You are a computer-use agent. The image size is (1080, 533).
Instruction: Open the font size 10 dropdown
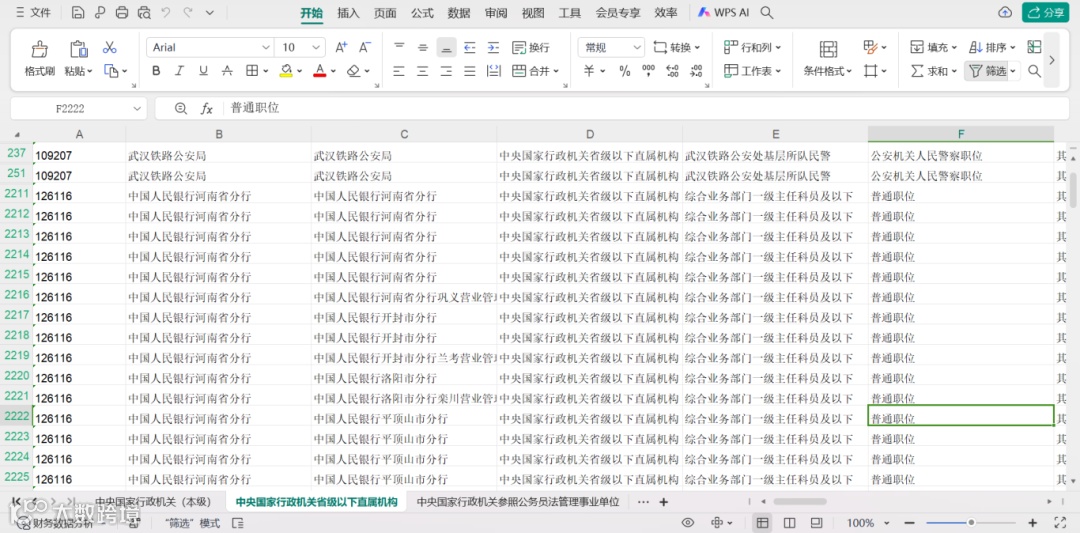[x=317, y=48]
